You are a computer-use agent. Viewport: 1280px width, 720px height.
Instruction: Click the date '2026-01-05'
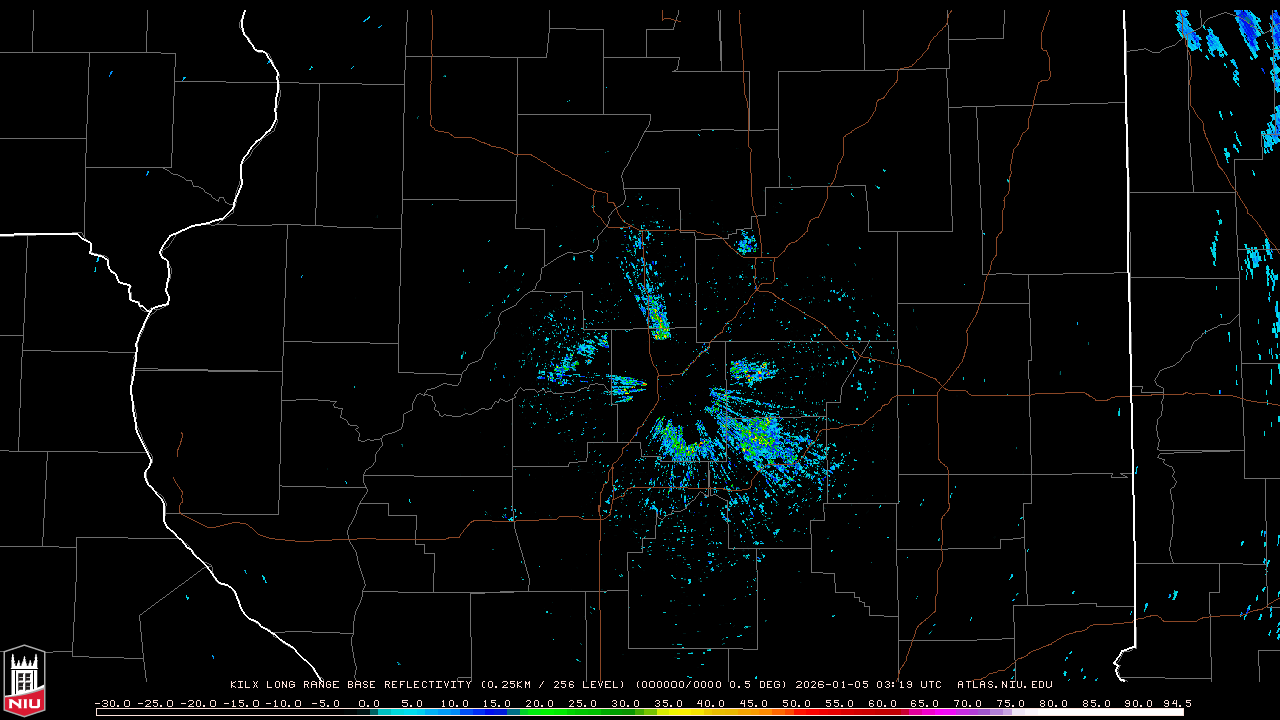tap(830, 685)
